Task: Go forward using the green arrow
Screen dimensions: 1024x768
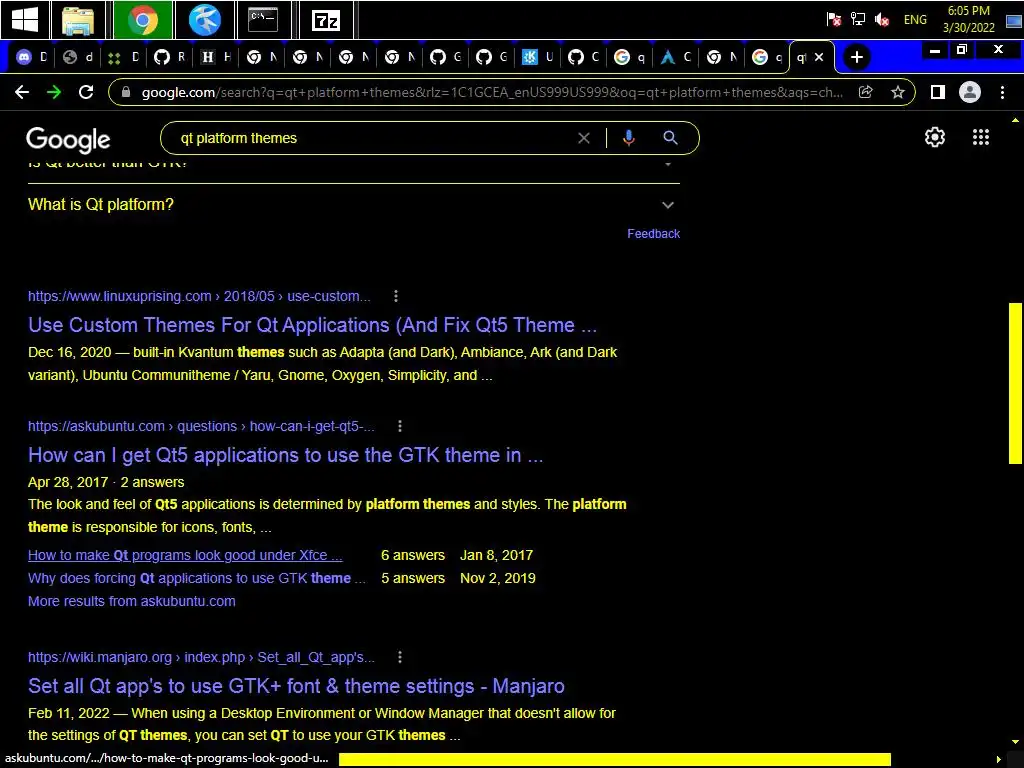Action: 54,92
